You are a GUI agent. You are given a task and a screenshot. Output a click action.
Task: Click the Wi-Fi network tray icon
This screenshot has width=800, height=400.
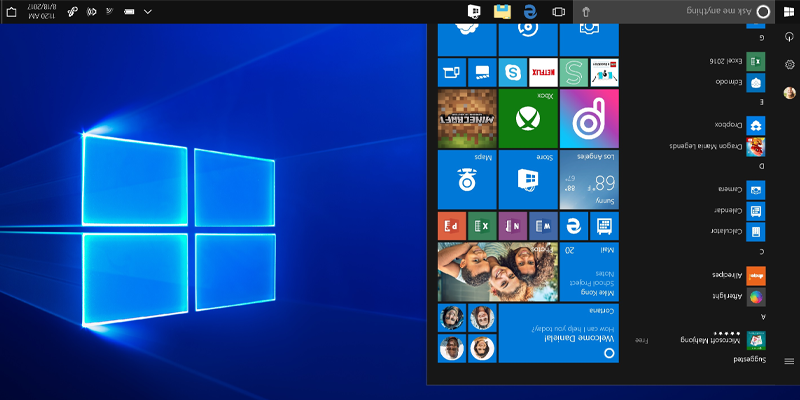pyautogui.click(x=110, y=11)
